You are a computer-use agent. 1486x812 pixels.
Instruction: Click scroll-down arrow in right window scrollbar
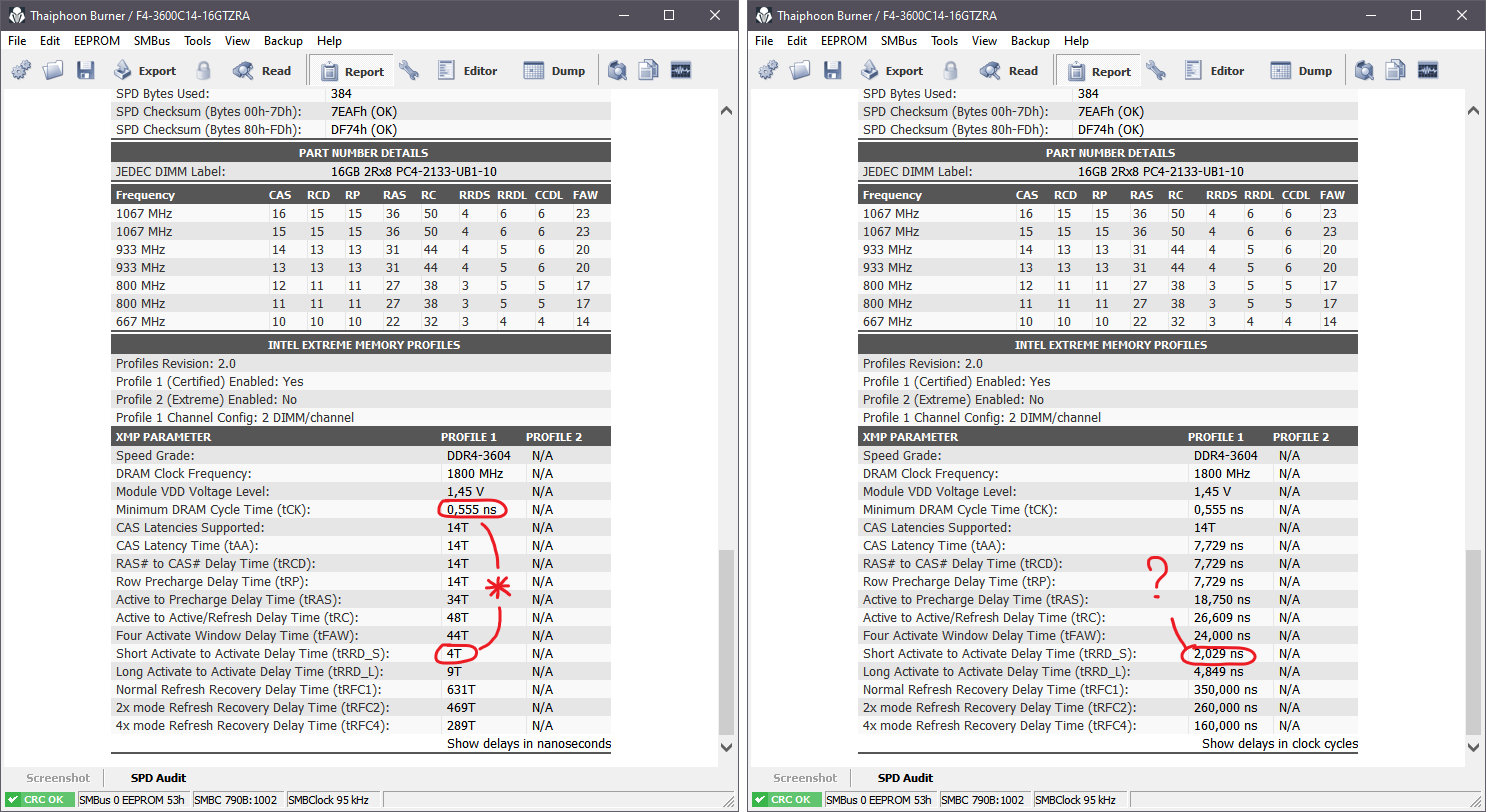[1472, 746]
